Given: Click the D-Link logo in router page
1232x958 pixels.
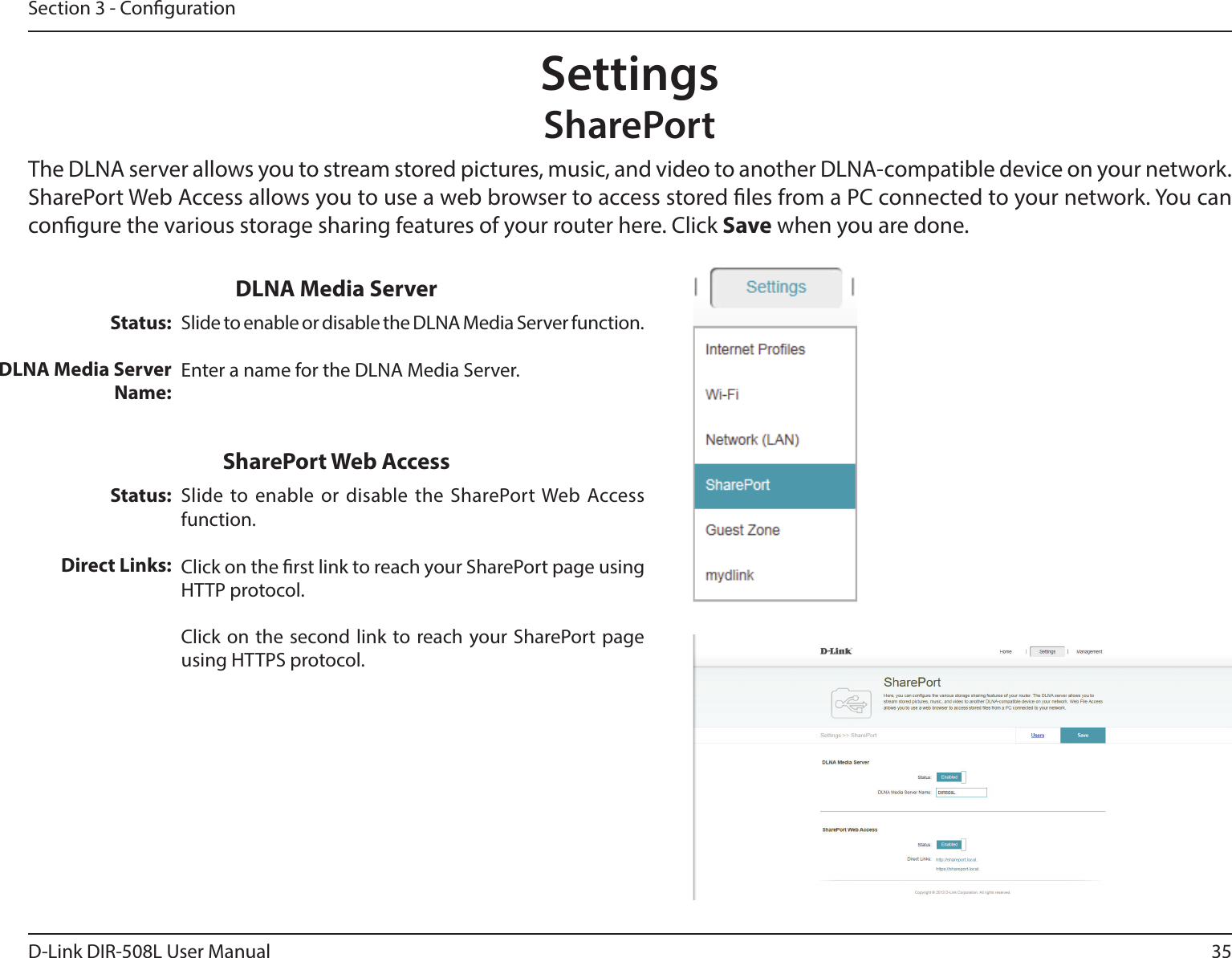Looking at the screenshot, I should [x=836, y=651].
